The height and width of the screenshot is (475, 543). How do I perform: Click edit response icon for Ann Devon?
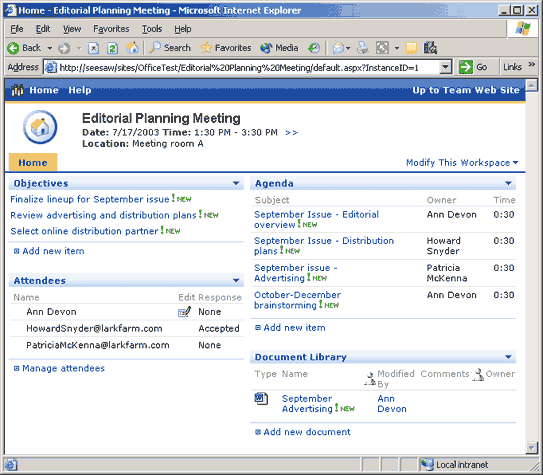click(184, 312)
